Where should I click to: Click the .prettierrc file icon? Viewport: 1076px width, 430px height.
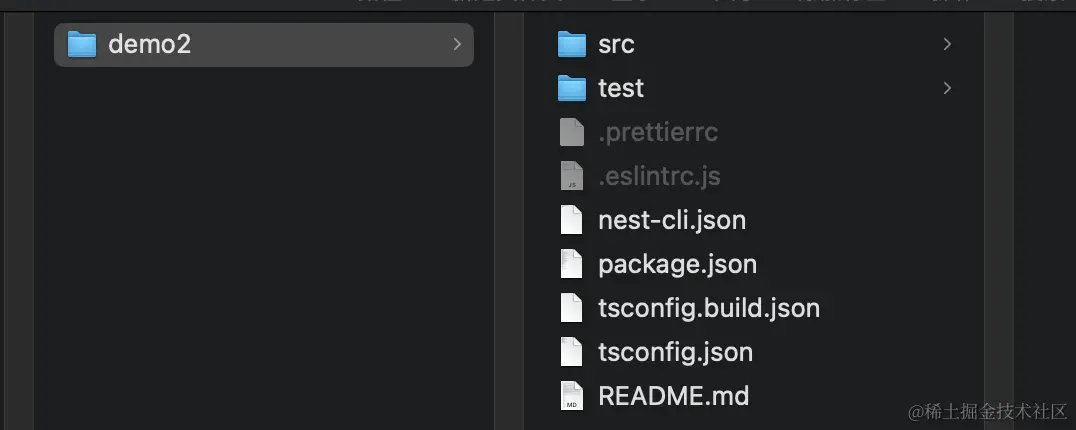click(x=572, y=132)
